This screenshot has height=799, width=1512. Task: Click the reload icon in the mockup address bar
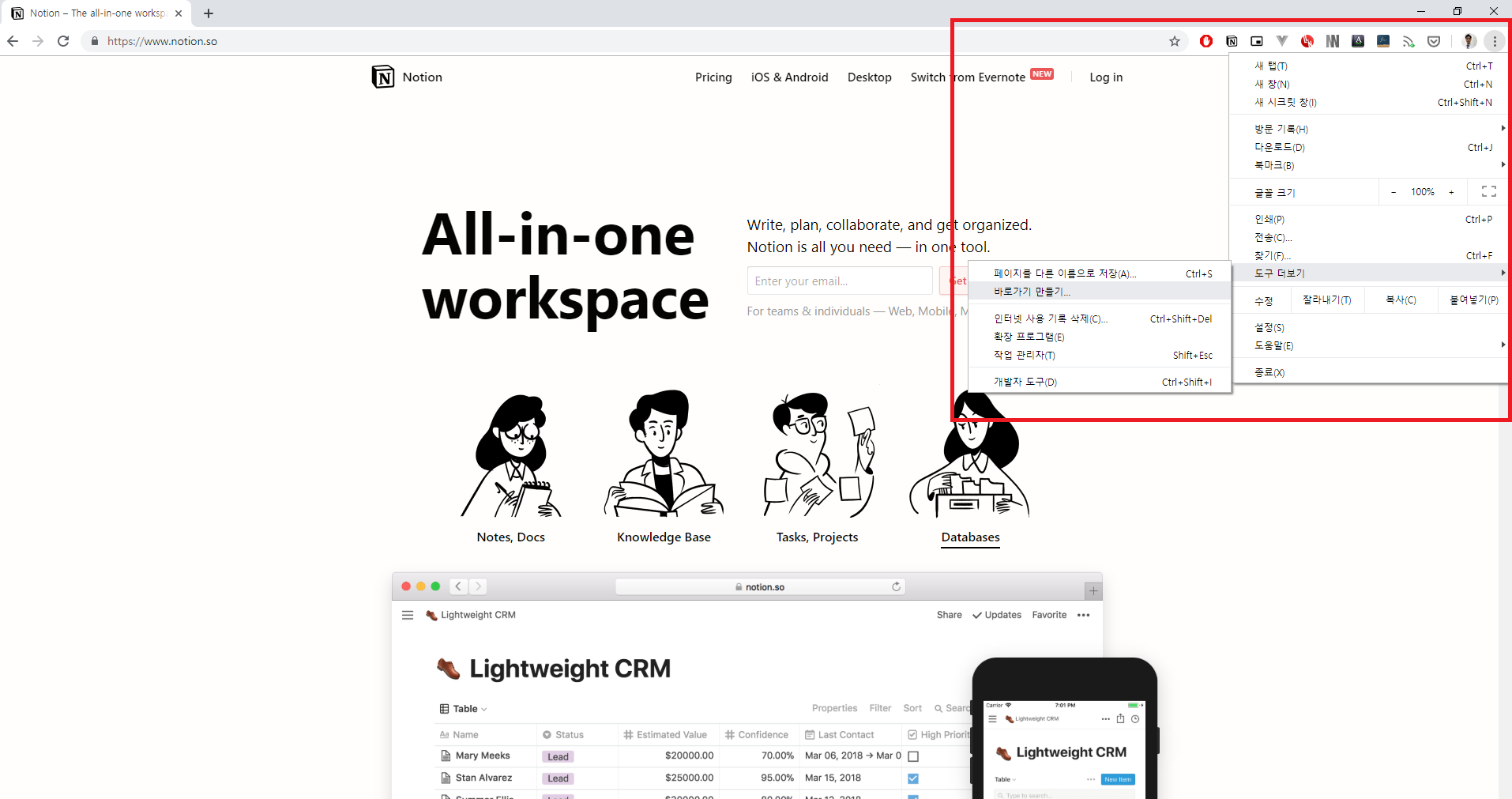[x=896, y=586]
